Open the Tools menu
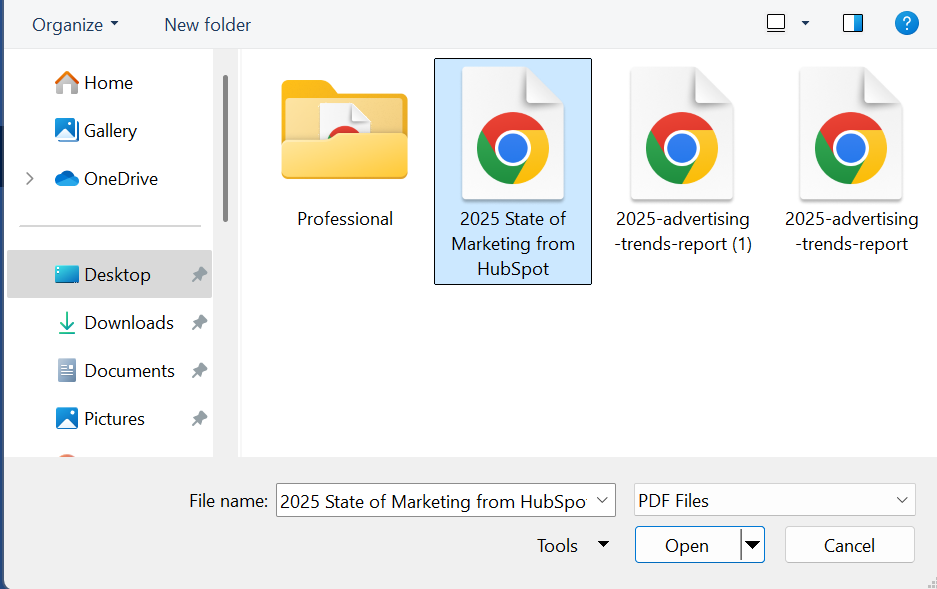The image size is (937, 589). click(x=572, y=545)
